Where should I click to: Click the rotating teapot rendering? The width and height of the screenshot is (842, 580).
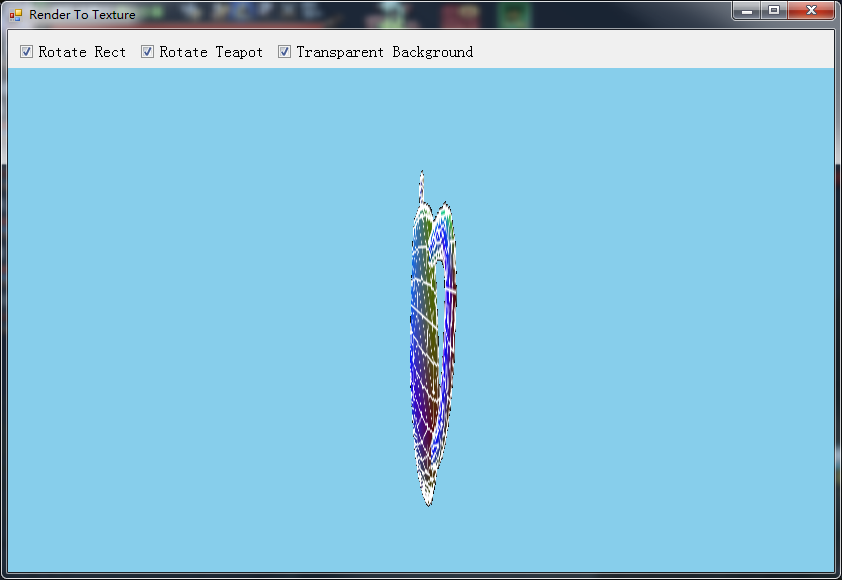point(433,338)
